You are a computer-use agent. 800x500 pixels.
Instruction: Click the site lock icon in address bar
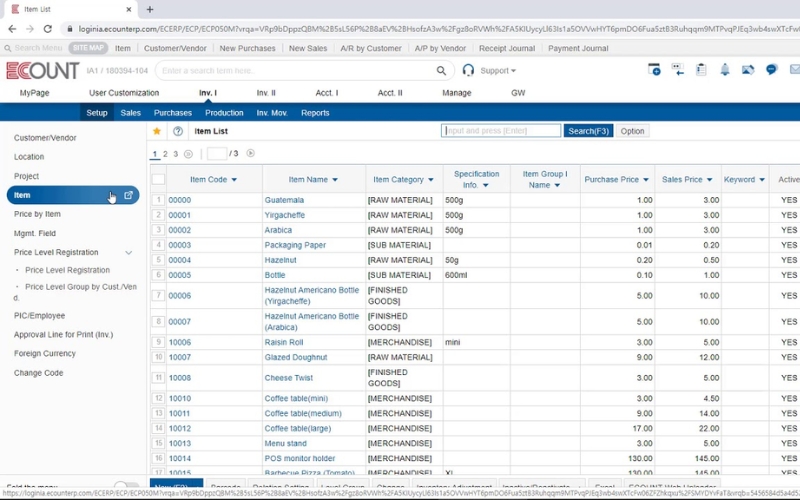pyautogui.click(x=70, y=29)
